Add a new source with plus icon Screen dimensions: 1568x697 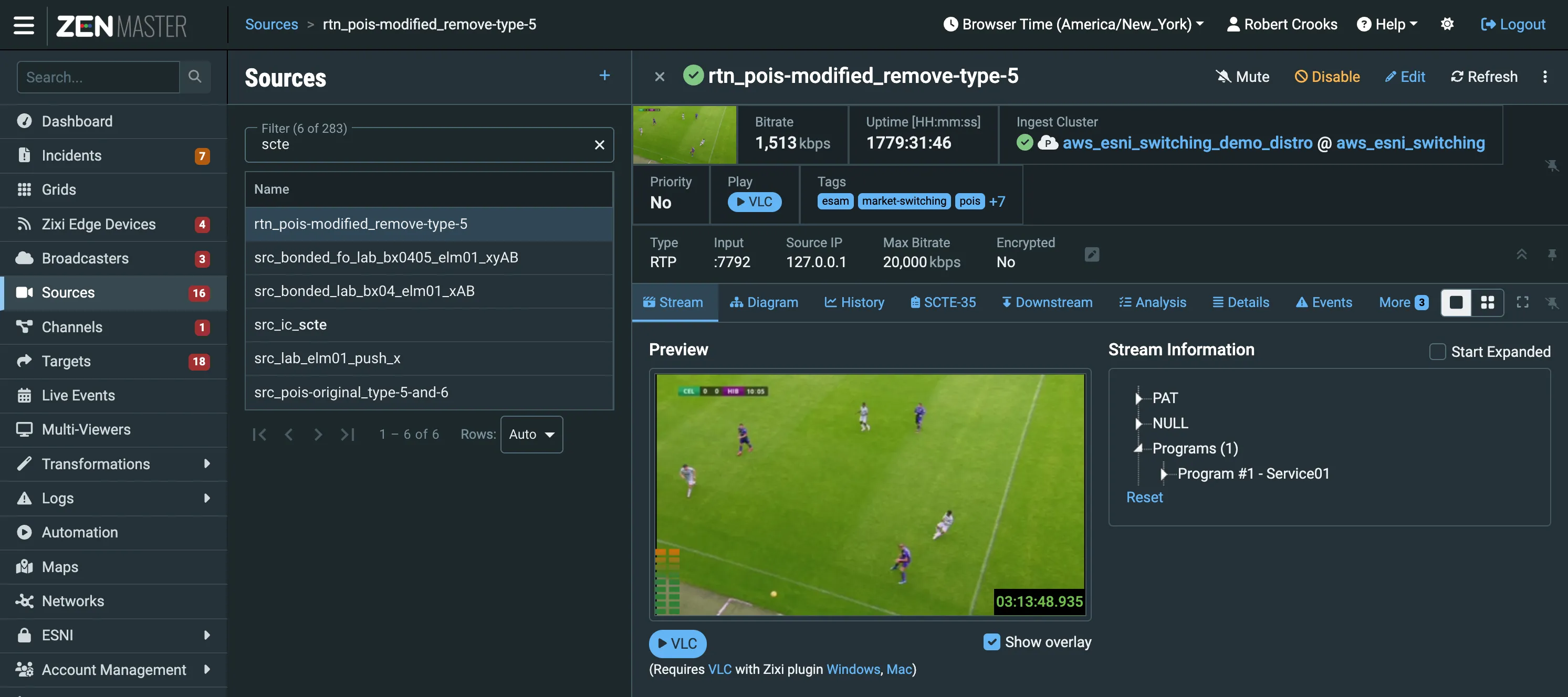point(604,76)
